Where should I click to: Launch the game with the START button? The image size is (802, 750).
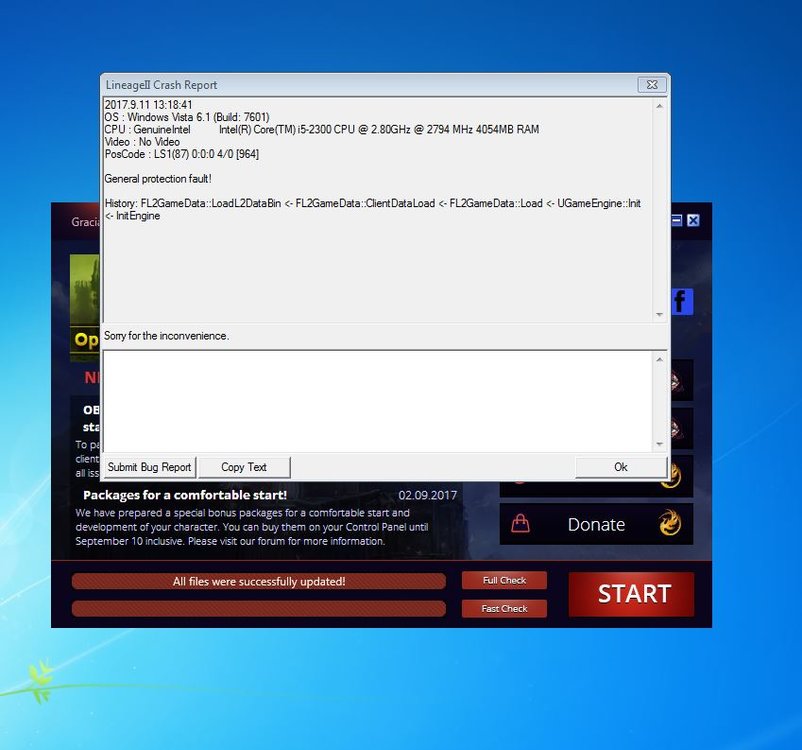click(632, 594)
